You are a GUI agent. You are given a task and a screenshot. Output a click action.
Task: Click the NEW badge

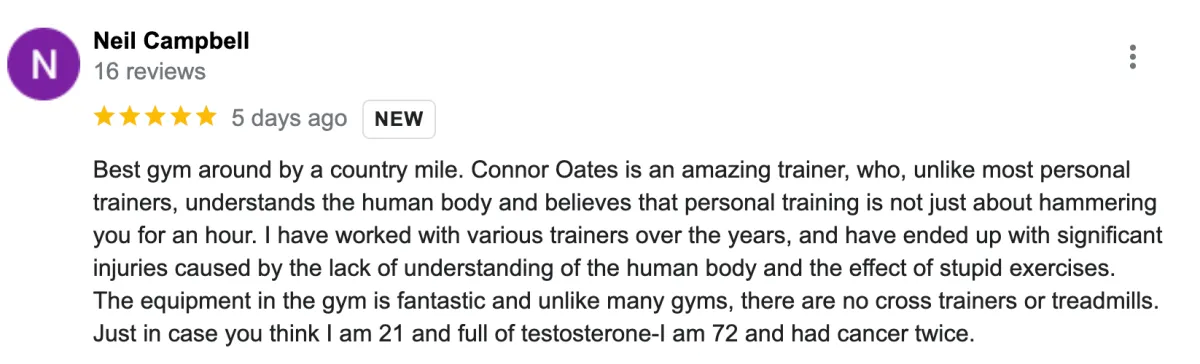click(x=399, y=119)
